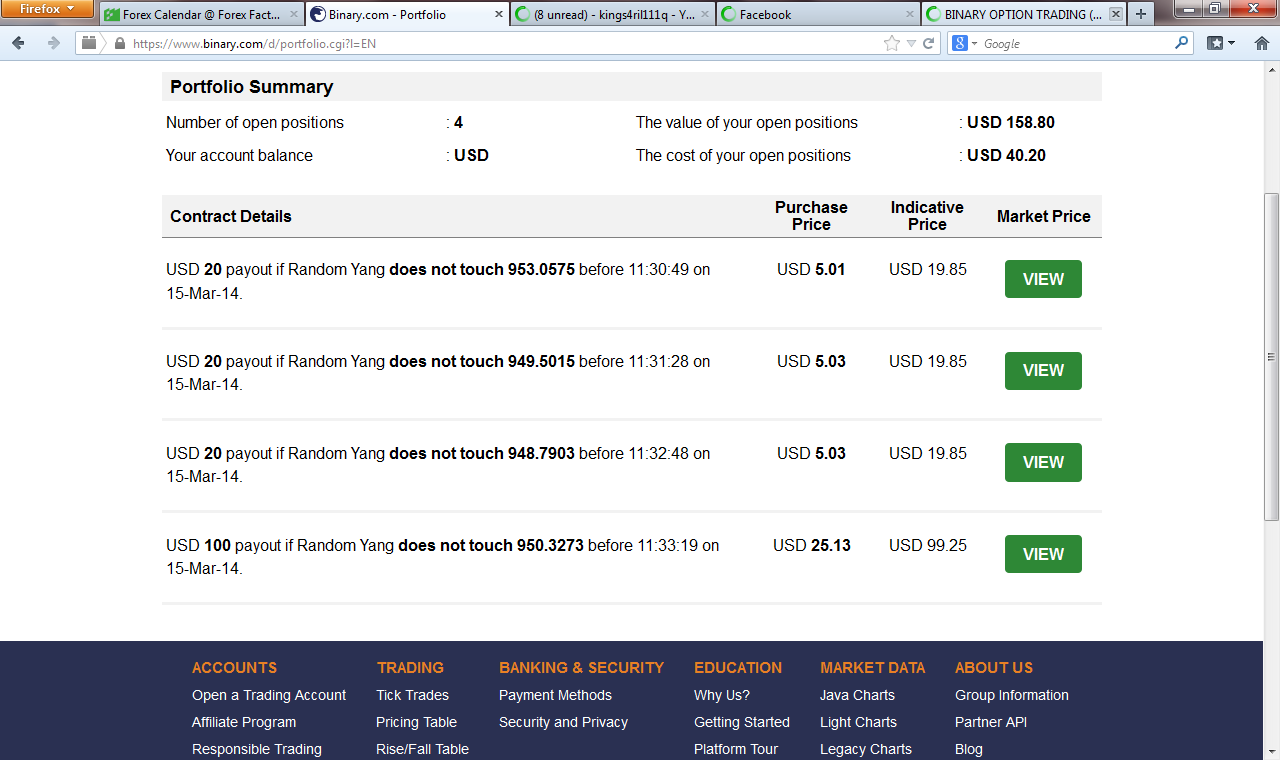1280x760 pixels.
Task: Open a new tab with the plus icon
Action: pos(1141,14)
